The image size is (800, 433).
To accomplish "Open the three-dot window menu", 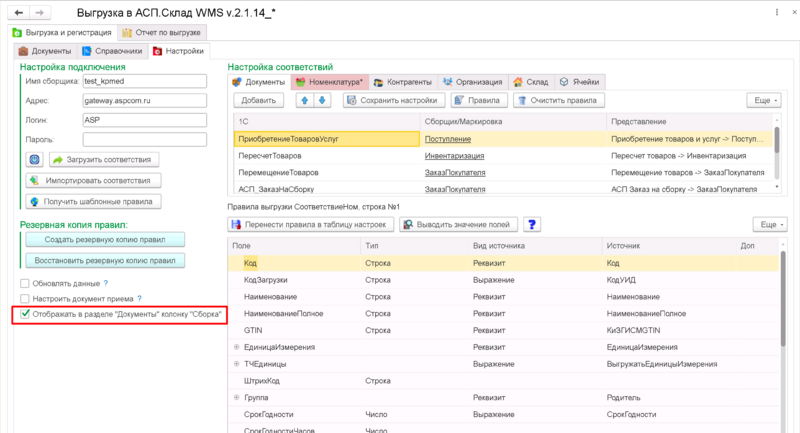I will pyautogui.click(x=777, y=12).
